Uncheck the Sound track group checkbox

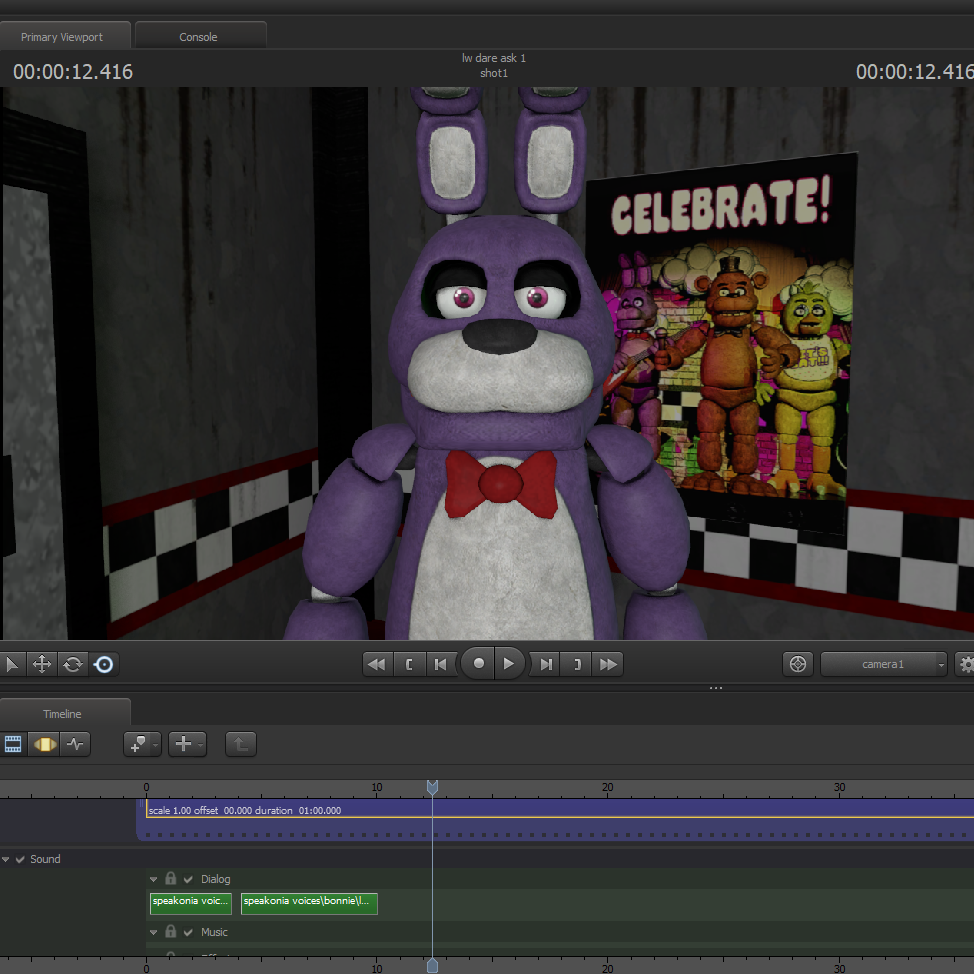pos(21,859)
